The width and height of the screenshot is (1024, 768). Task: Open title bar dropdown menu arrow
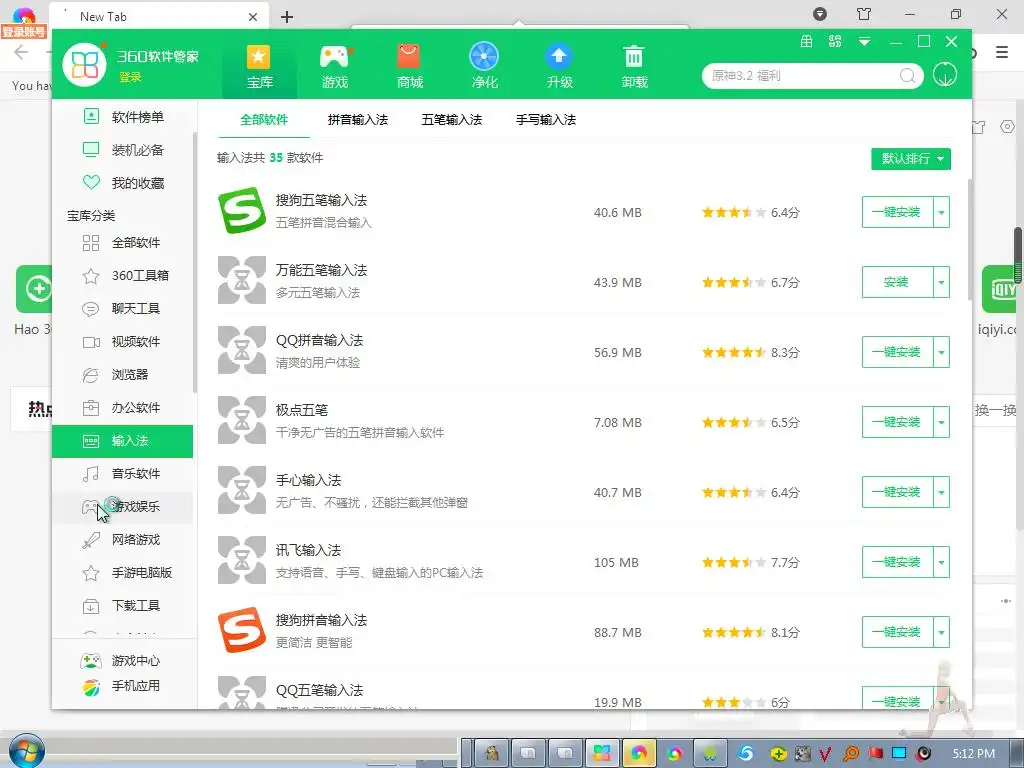click(865, 42)
